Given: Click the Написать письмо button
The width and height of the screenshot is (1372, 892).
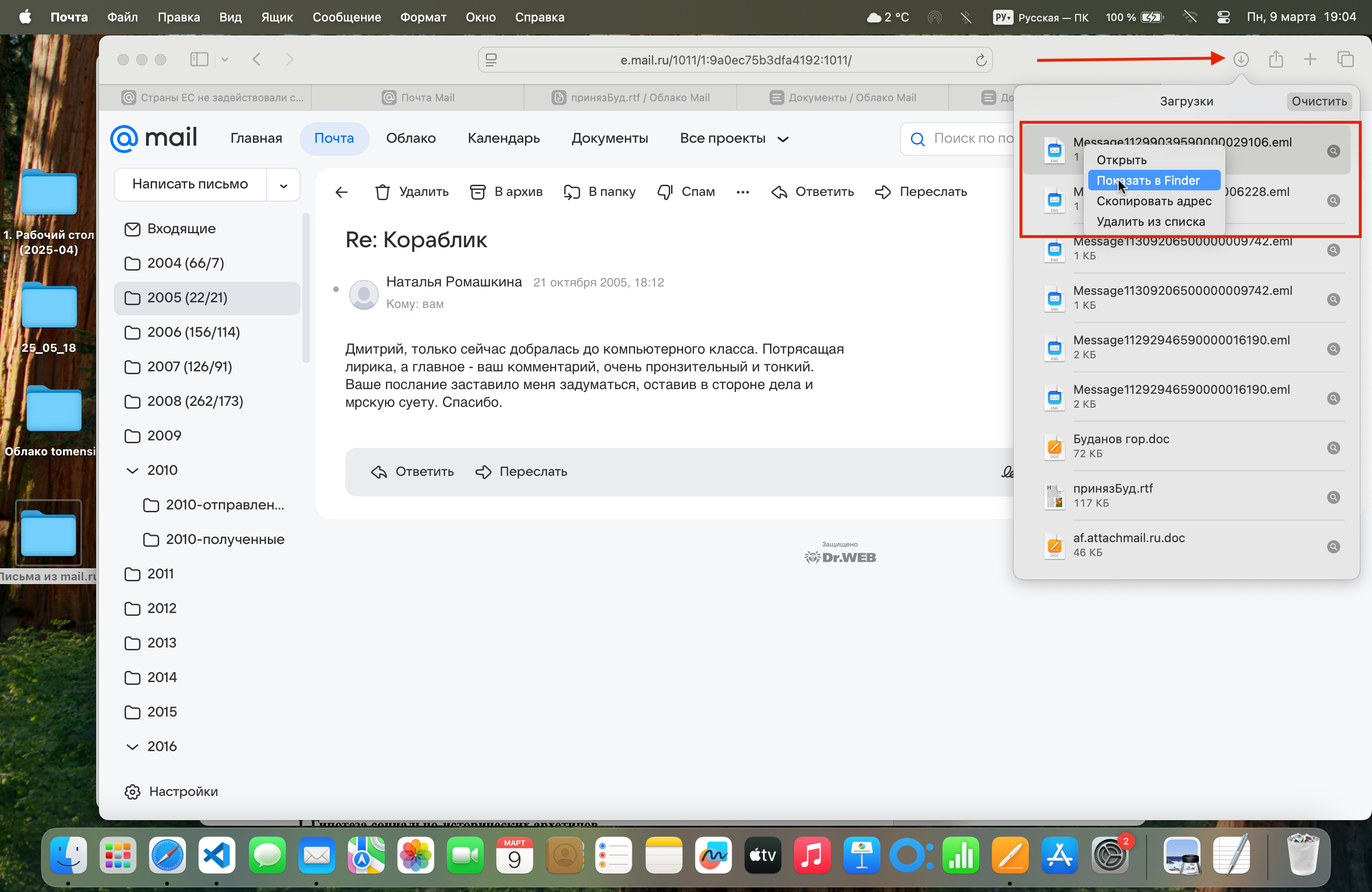Looking at the screenshot, I should [190, 184].
